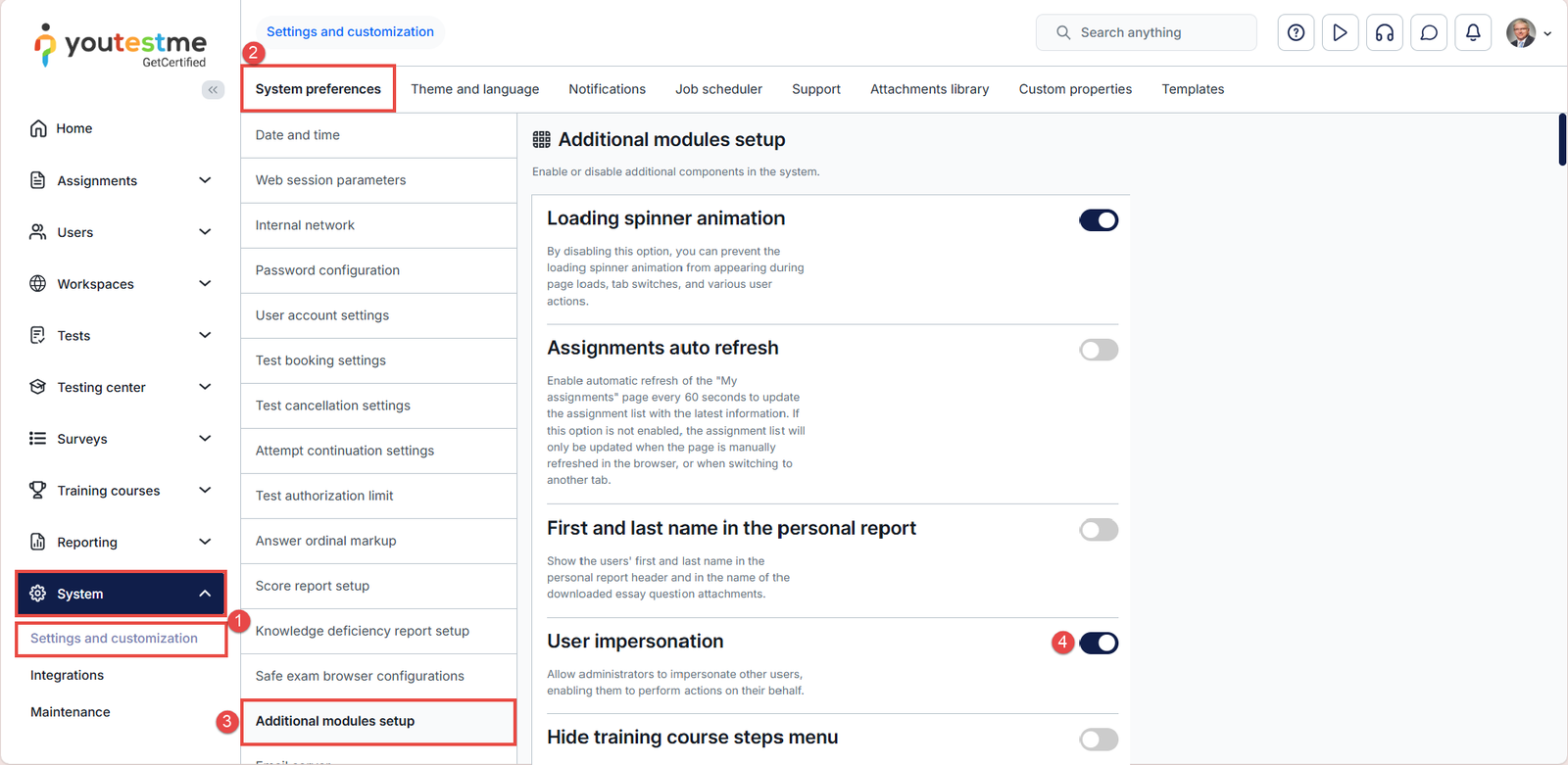The width and height of the screenshot is (1568, 765).
Task: Click the Search anything input field
Action: [x=1147, y=32]
